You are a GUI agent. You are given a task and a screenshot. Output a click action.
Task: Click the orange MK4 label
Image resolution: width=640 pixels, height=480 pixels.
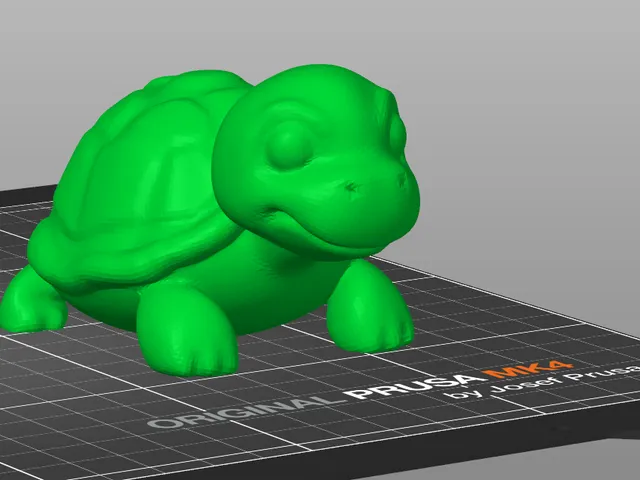[x=527, y=369]
